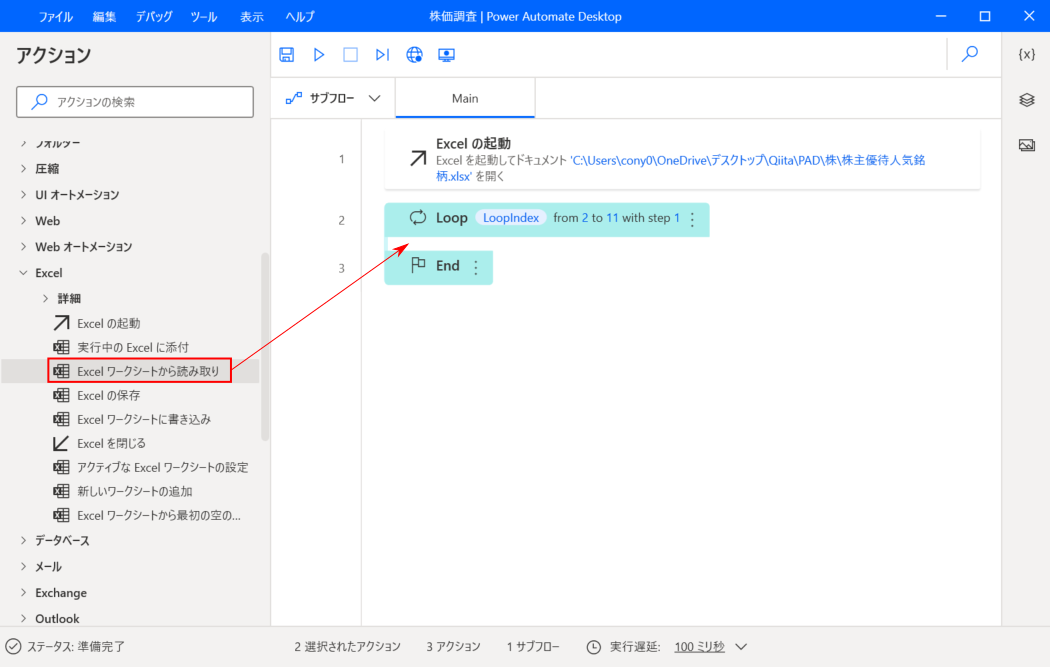Screen dimensions: 1050x667
Task: Expand the Web action group
Action: (x=23, y=221)
